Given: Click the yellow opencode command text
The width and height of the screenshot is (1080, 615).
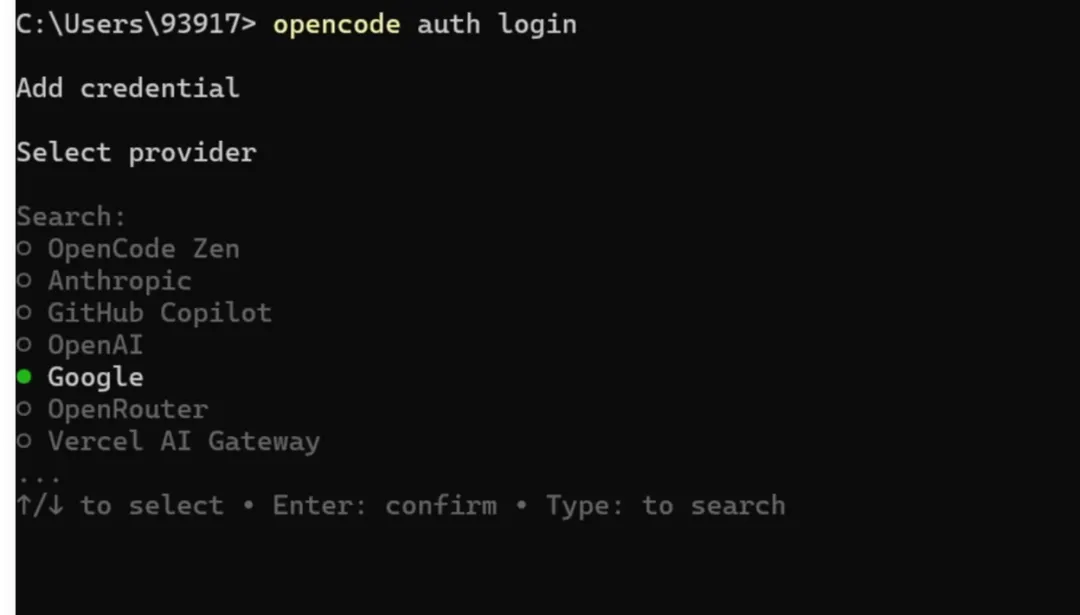Looking at the screenshot, I should (x=336, y=24).
